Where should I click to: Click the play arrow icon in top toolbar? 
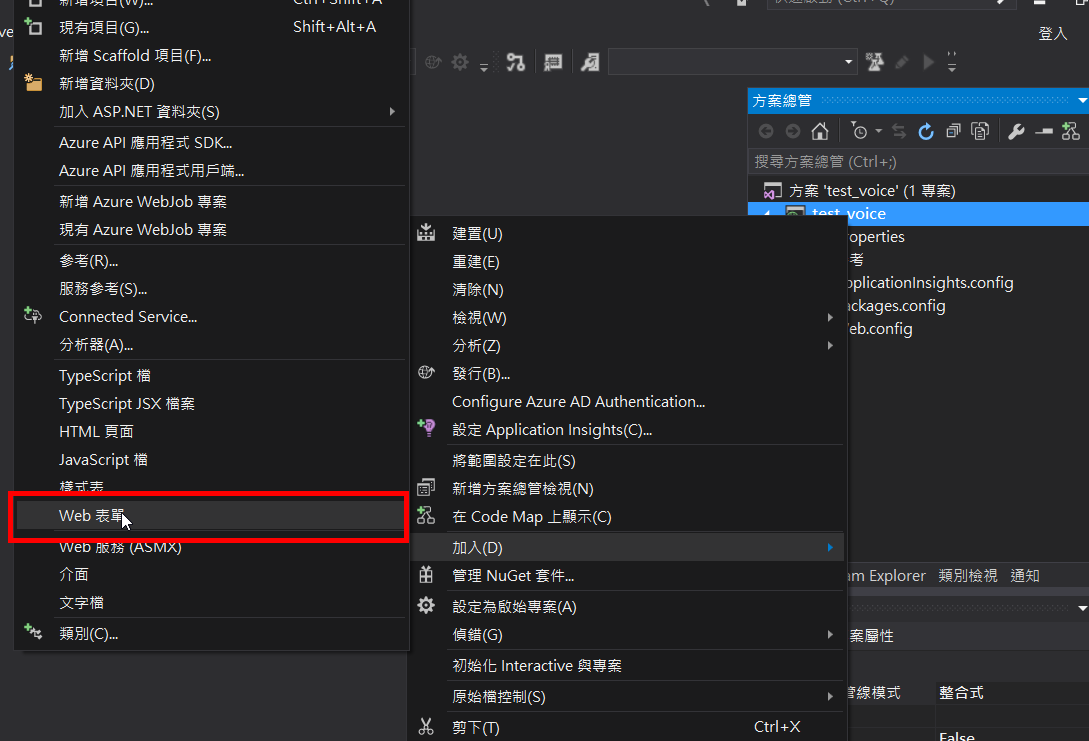[x=929, y=63]
